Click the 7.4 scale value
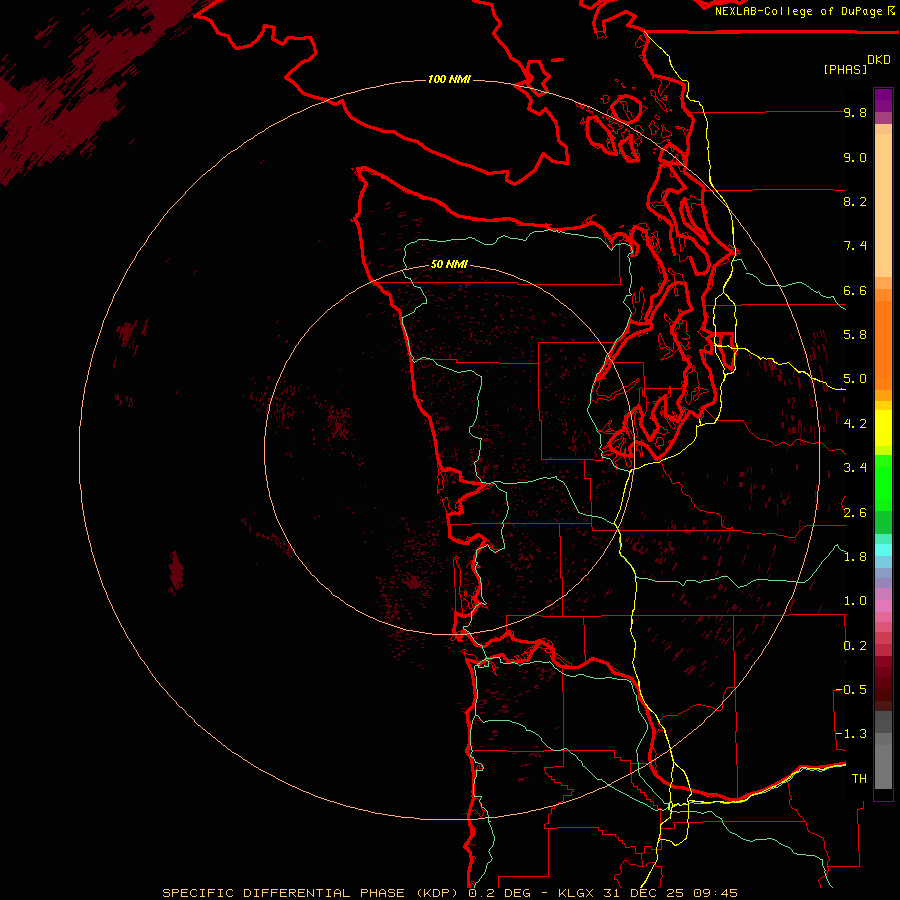 (x=855, y=246)
